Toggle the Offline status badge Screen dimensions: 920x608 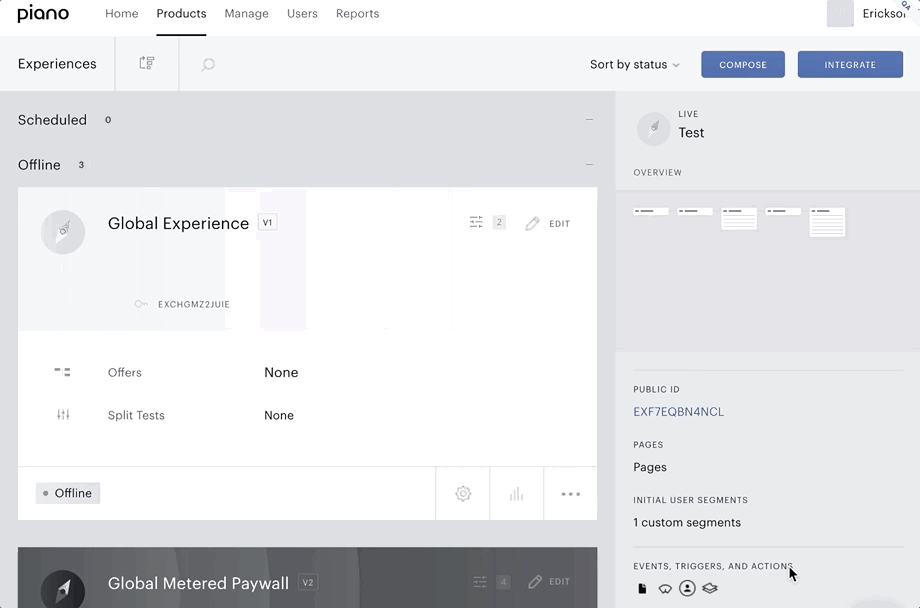(68, 493)
